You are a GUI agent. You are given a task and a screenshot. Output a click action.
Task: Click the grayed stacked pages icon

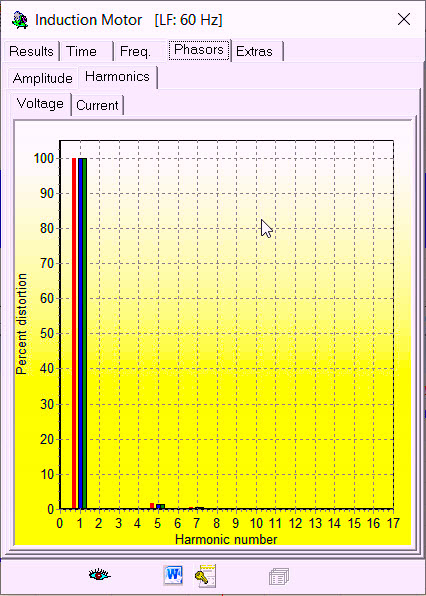pos(279,576)
